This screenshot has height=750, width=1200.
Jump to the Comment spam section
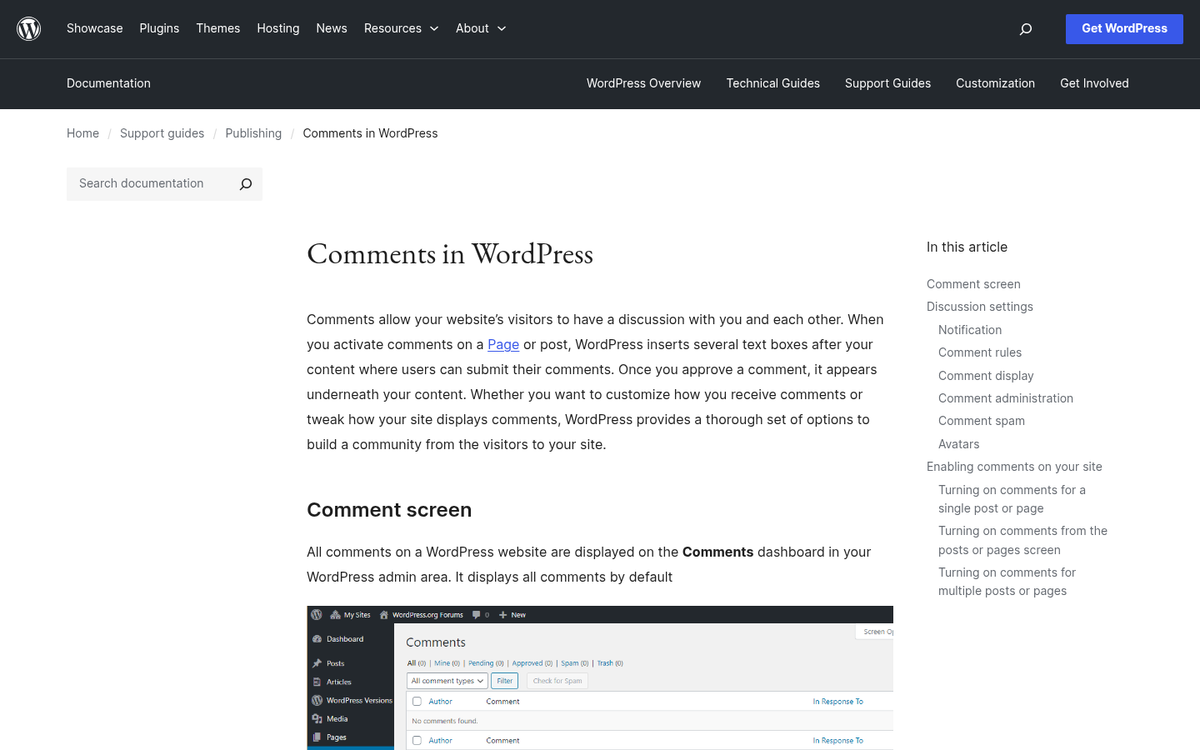pyautogui.click(x=981, y=420)
